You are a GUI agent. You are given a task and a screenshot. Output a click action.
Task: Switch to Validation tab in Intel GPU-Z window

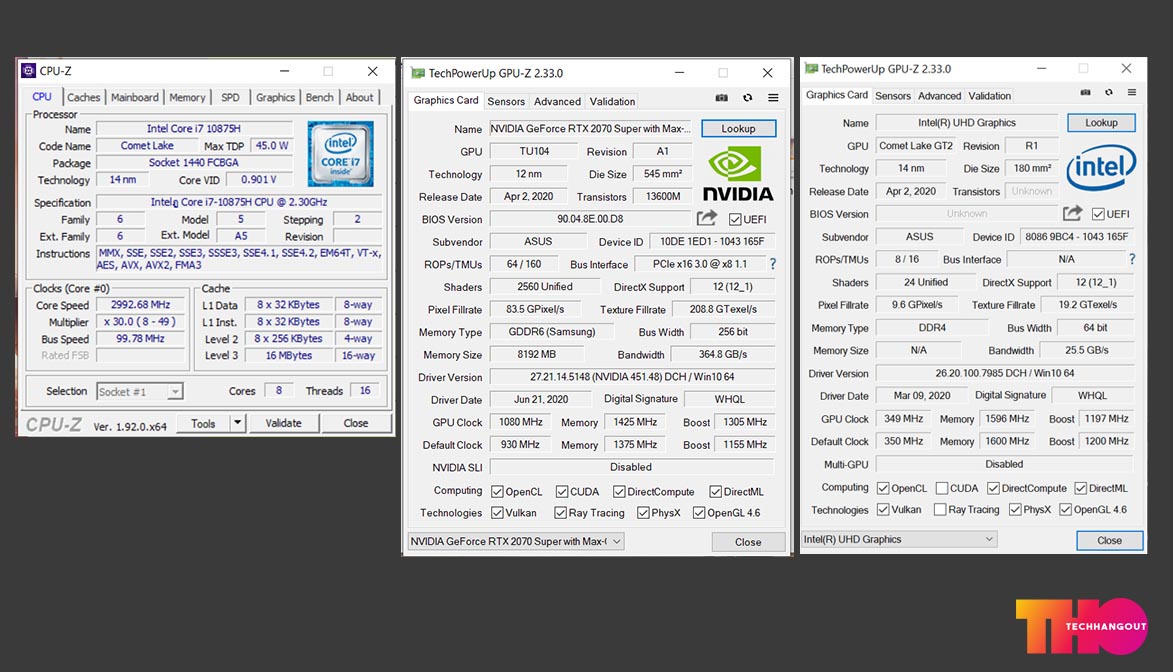click(990, 96)
